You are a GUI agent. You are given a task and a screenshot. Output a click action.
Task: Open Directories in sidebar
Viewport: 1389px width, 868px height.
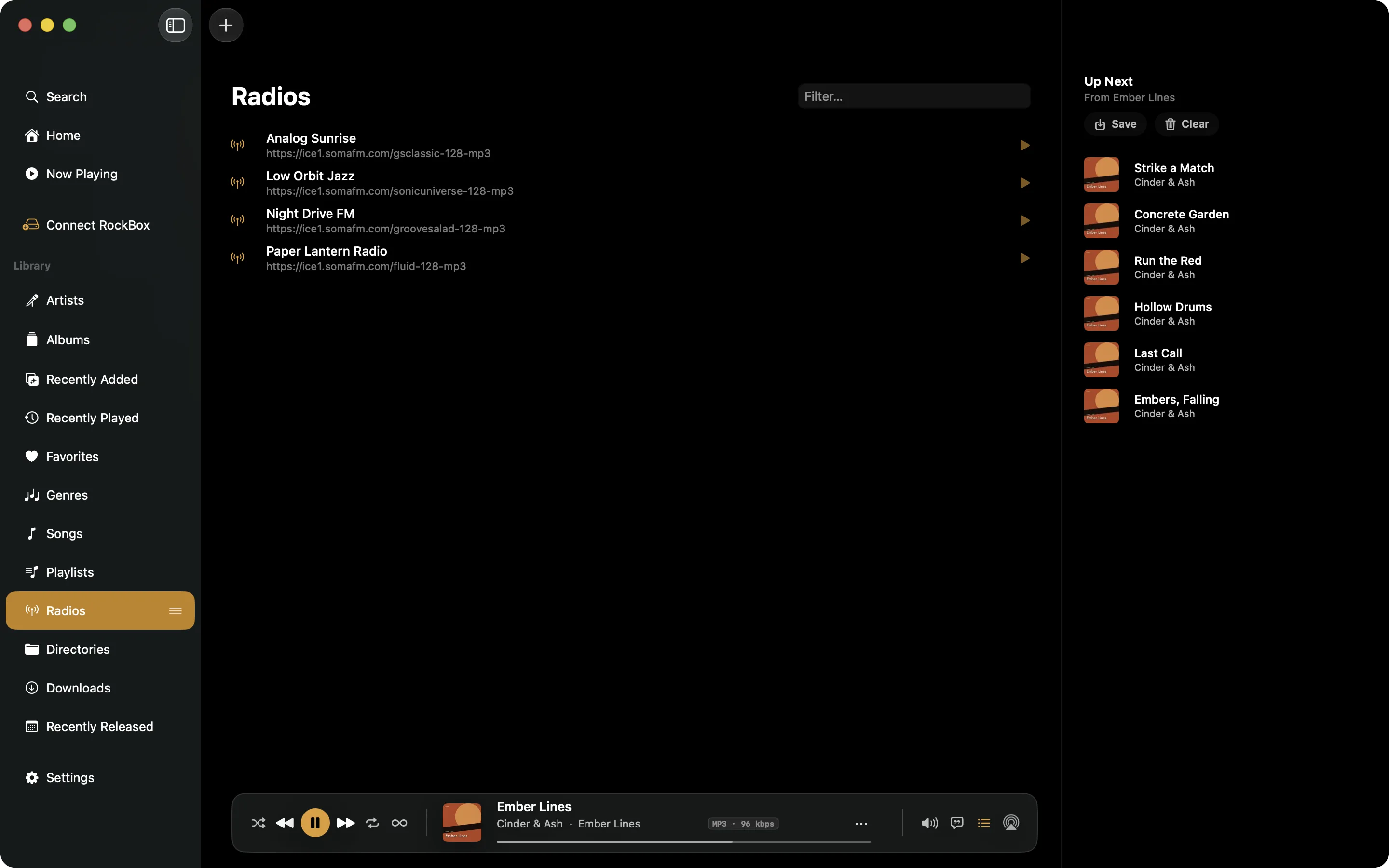point(100,649)
